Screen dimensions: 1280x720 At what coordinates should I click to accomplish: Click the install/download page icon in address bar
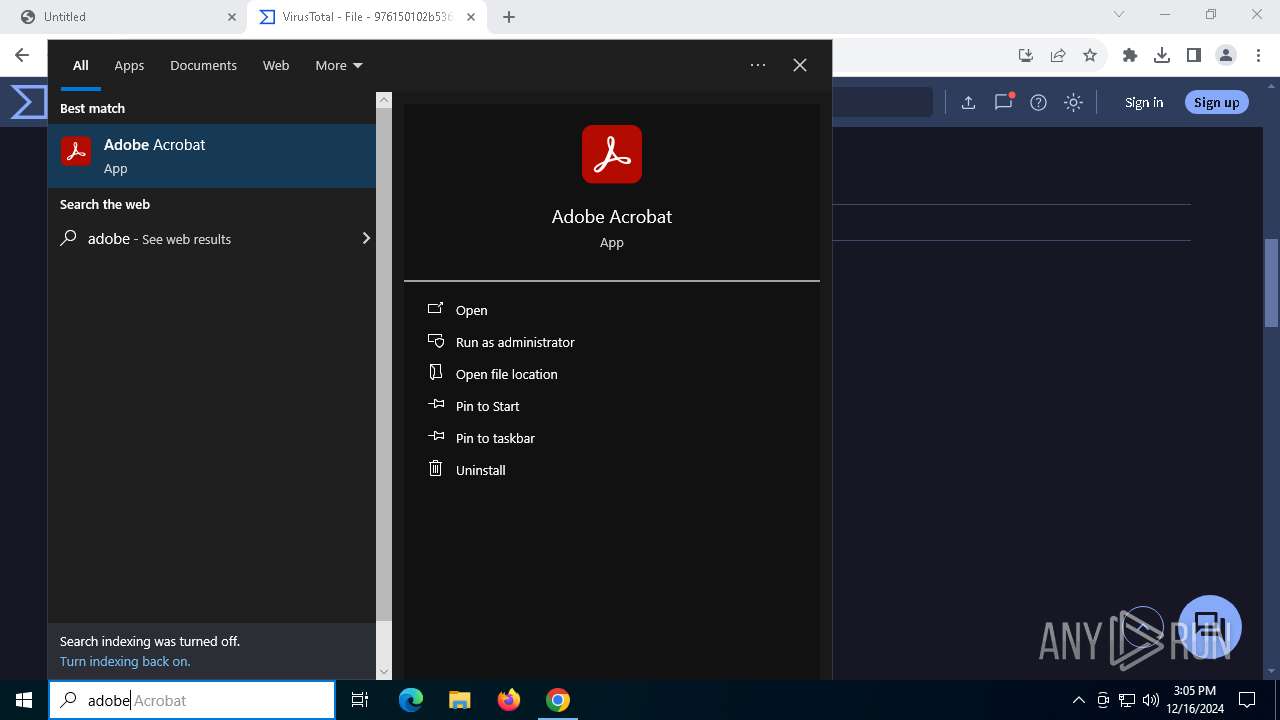1026,55
